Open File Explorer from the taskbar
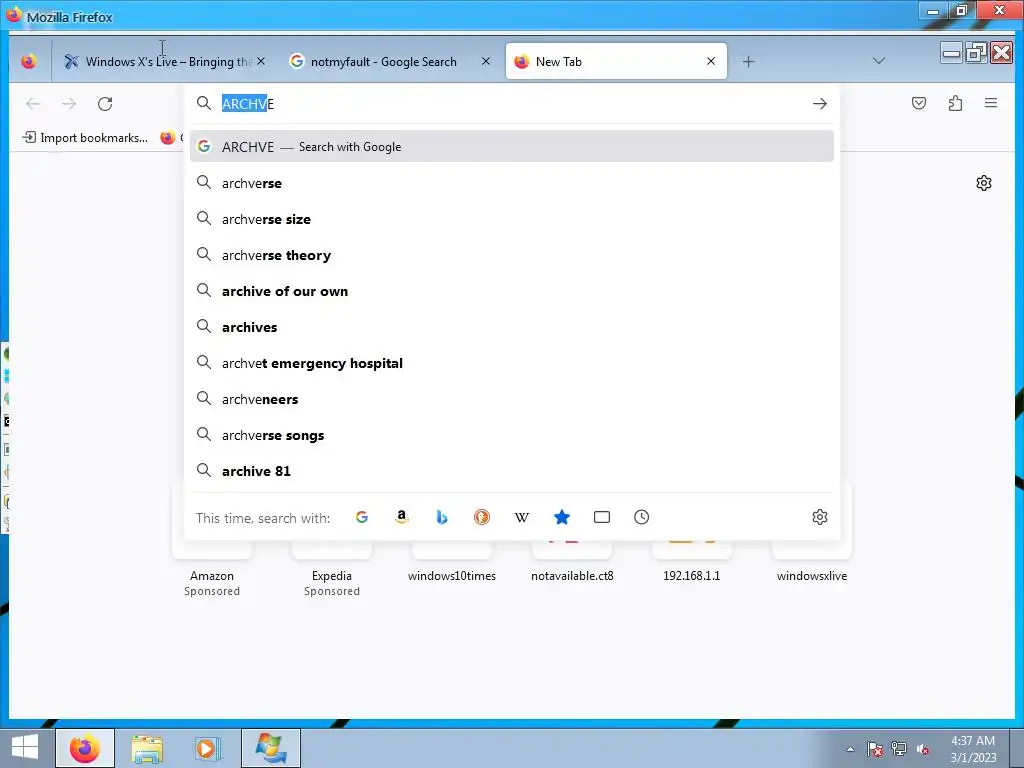 pyautogui.click(x=147, y=748)
